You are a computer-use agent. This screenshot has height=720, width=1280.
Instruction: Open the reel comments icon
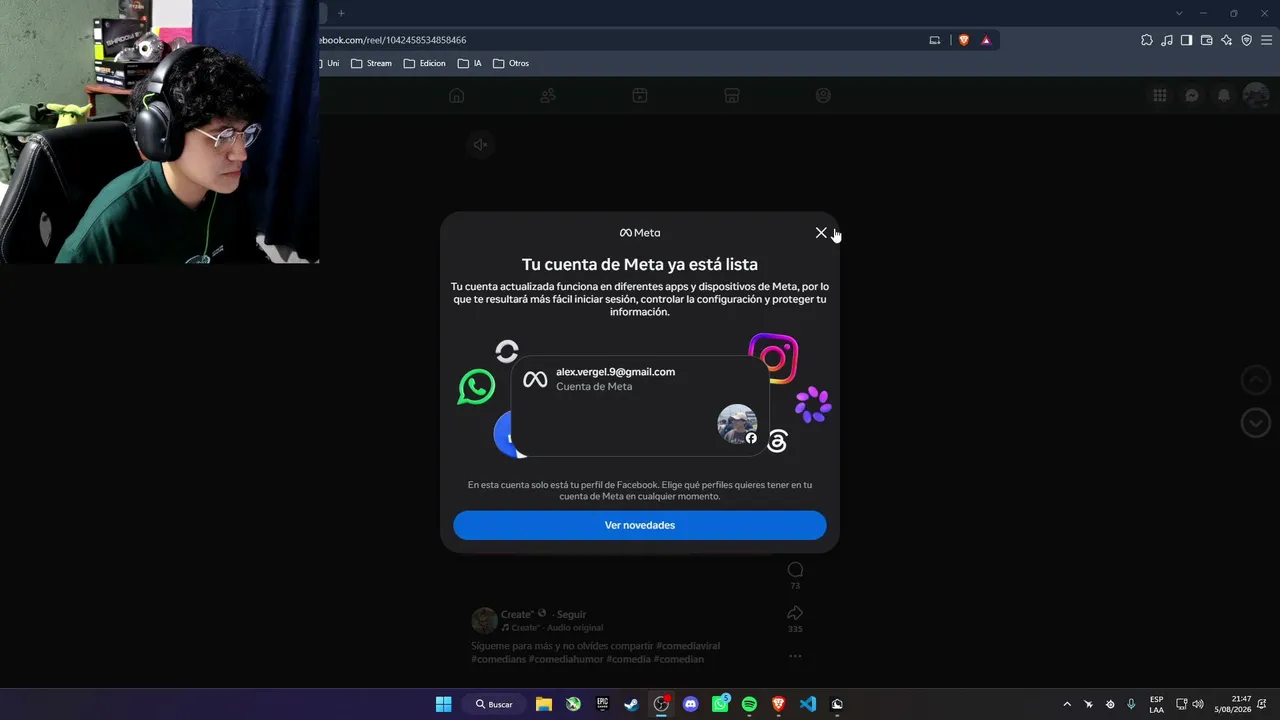(795, 570)
